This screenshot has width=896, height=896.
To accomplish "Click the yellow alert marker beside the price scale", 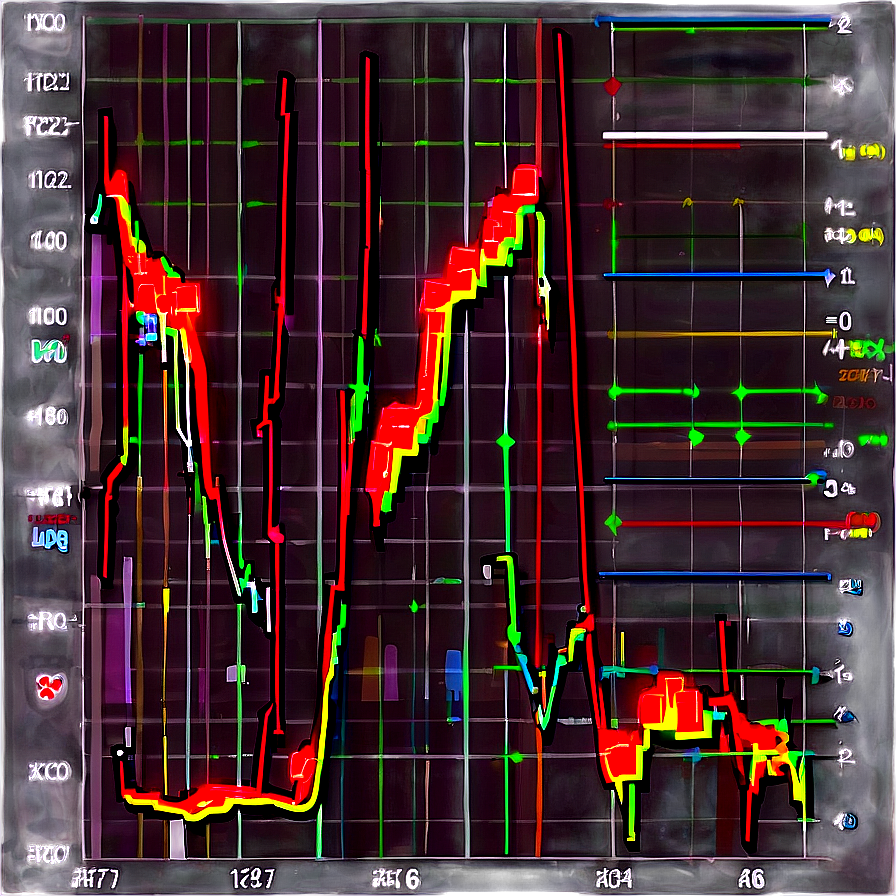I will pyautogui.click(x=849, y=152).
